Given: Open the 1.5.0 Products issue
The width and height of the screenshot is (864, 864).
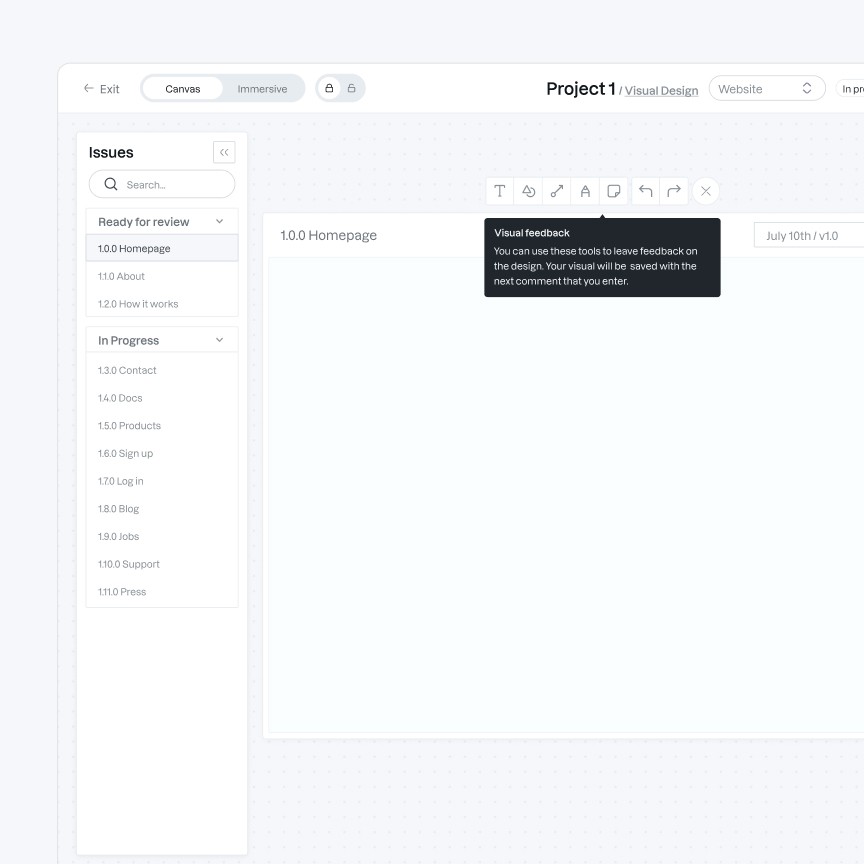Looking at the screenshot, I should [x=162, y=425].
